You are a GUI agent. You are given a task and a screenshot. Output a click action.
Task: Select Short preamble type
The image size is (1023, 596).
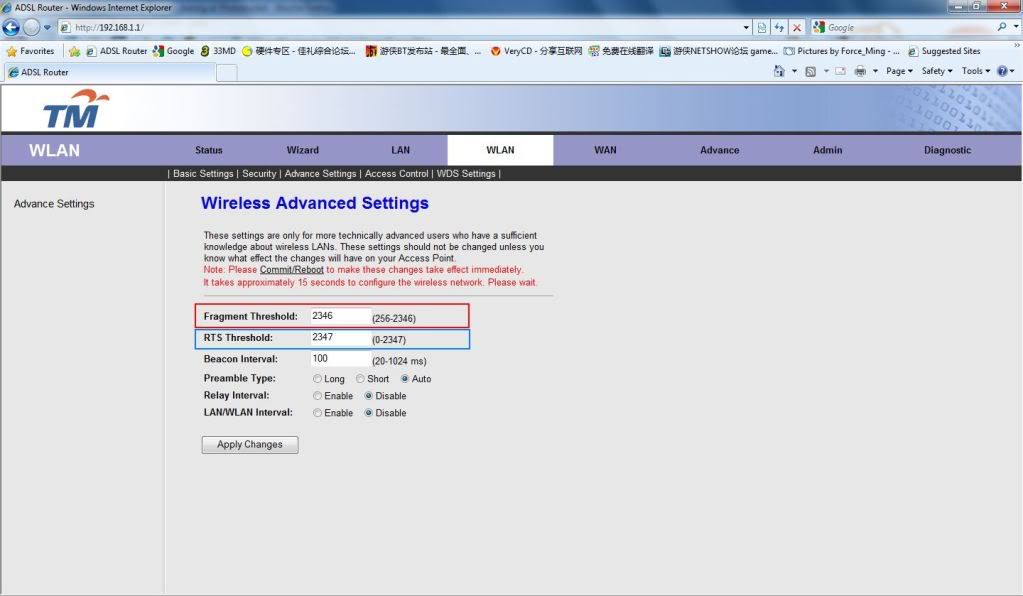click(361, 379)
